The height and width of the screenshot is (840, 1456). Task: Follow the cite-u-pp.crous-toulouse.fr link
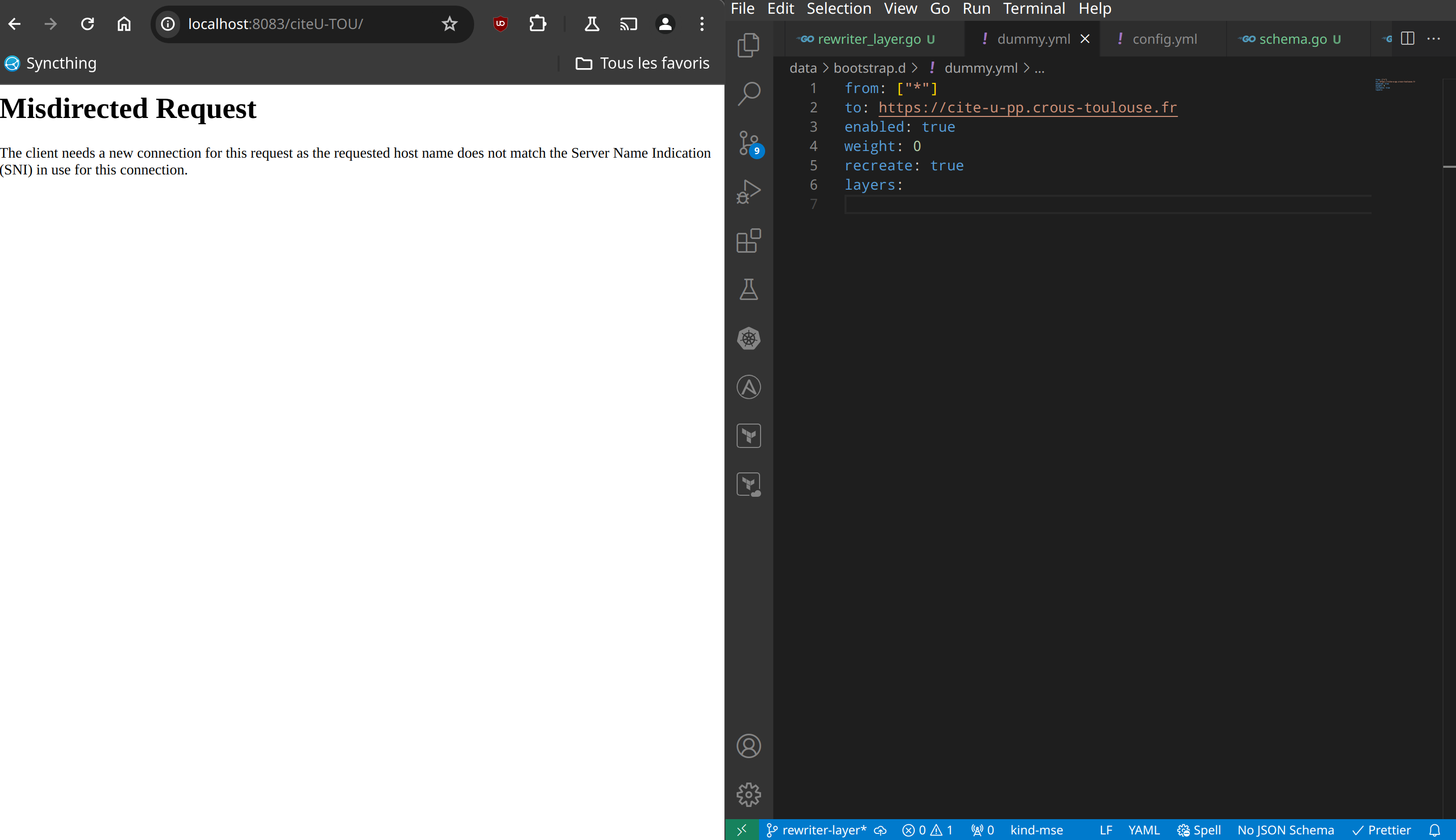click(x=1027, y=107)
